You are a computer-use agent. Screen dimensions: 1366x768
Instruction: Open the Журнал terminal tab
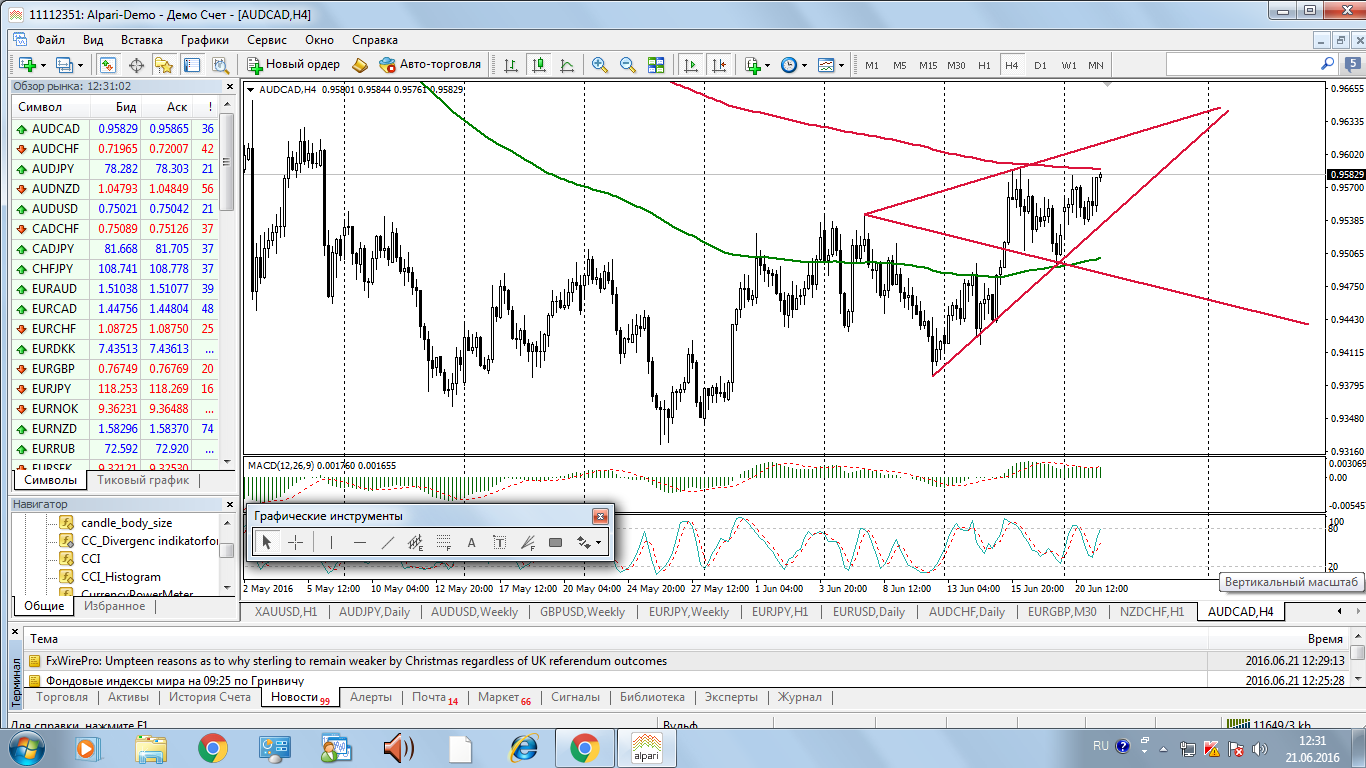(800, 697)
